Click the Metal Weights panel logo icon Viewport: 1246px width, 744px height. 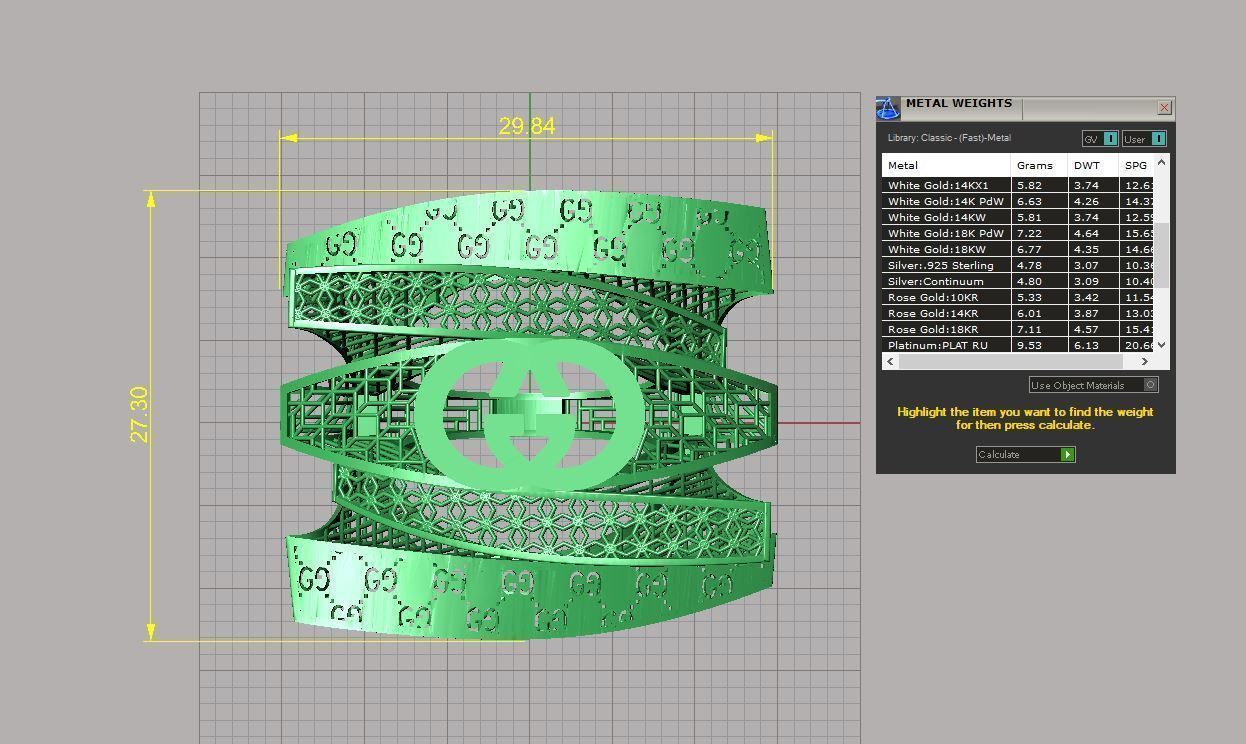pyautogui.click(x=888, y=108)
